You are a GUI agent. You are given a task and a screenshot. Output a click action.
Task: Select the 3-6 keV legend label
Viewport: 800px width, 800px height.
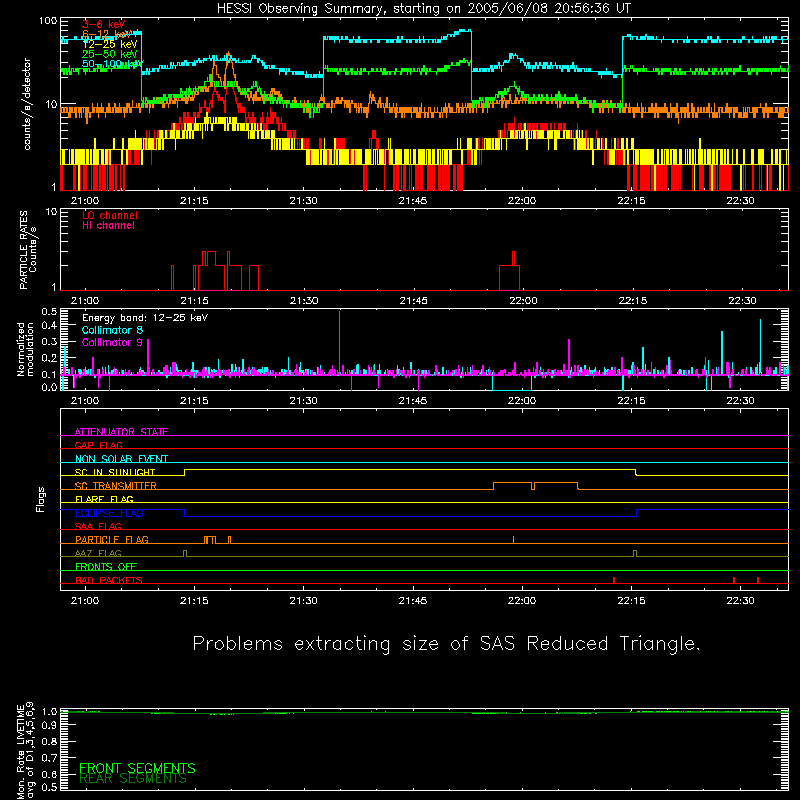103,24
